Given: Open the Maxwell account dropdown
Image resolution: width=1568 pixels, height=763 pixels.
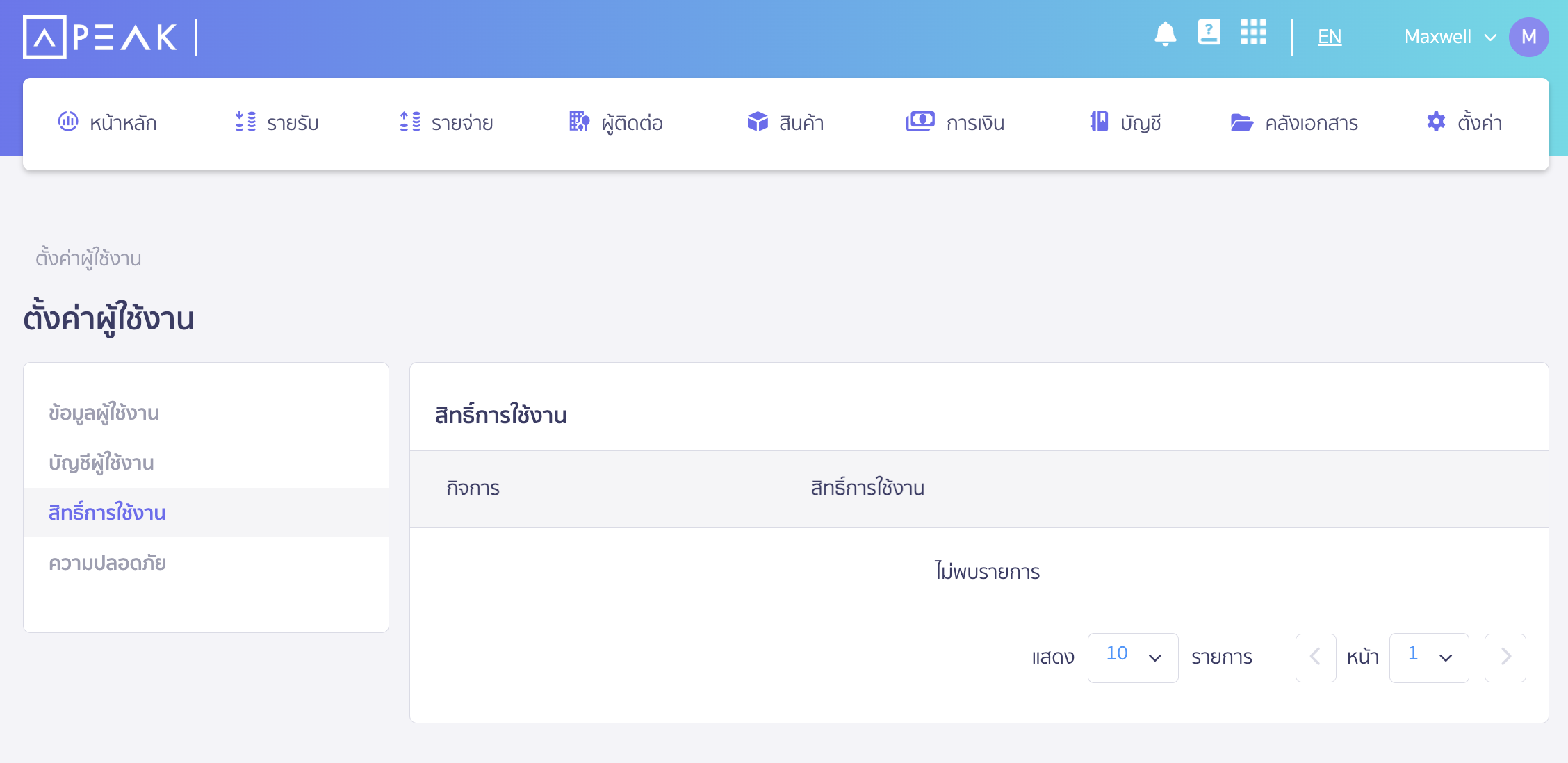Looking at the screenshot, I should [1449, 37].
